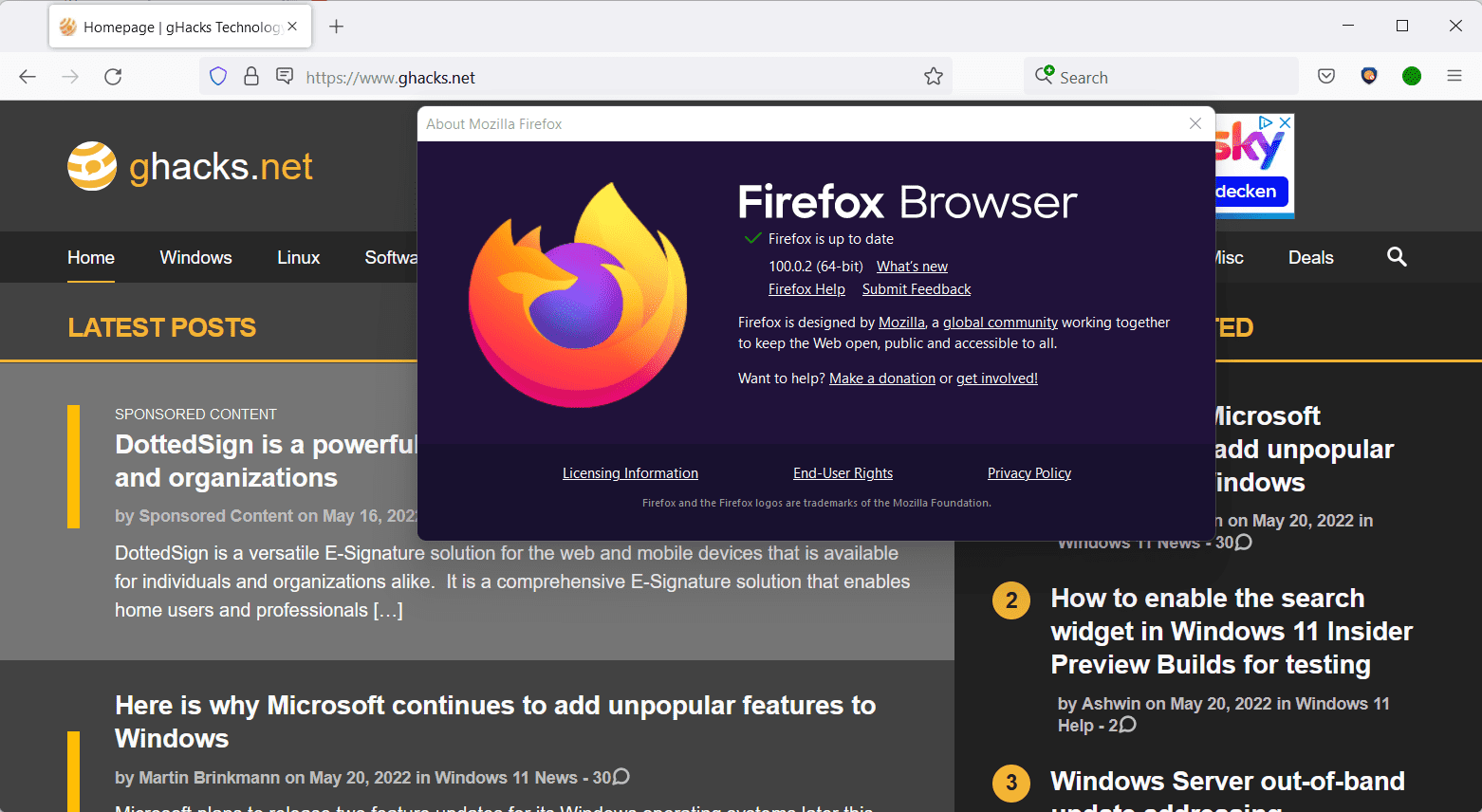
Task: Click the padlock site security icon
Action: [x=251, y=77]
